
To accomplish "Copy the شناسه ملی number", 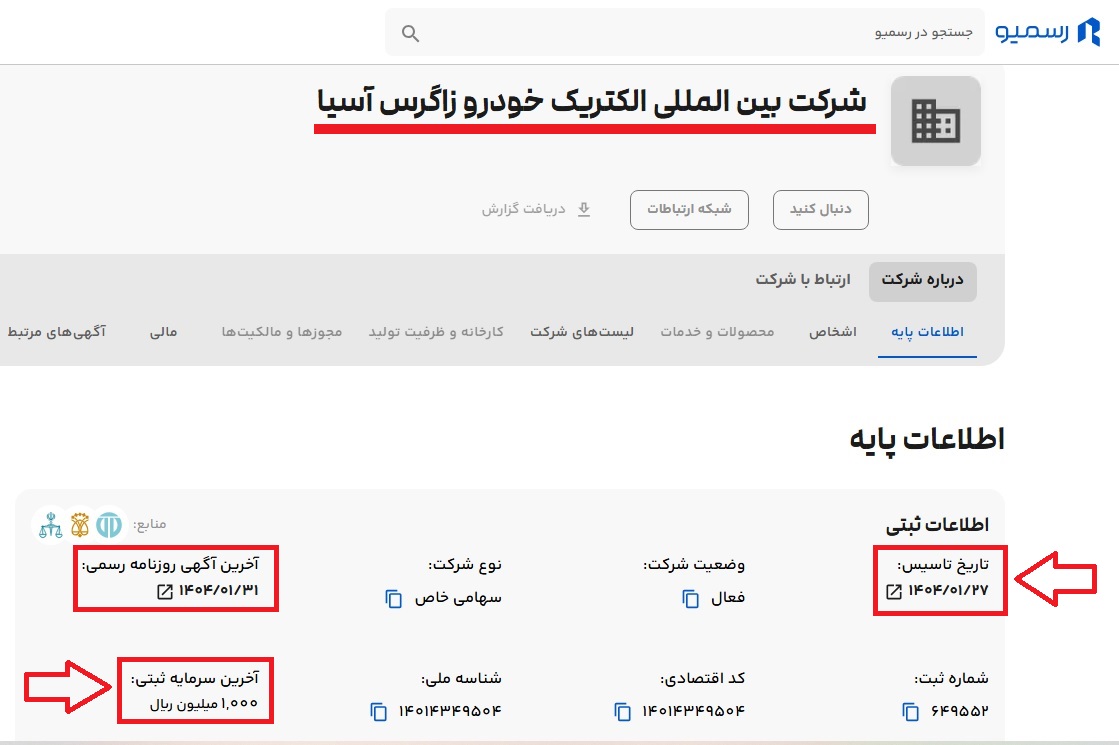I will click(378, 711).
